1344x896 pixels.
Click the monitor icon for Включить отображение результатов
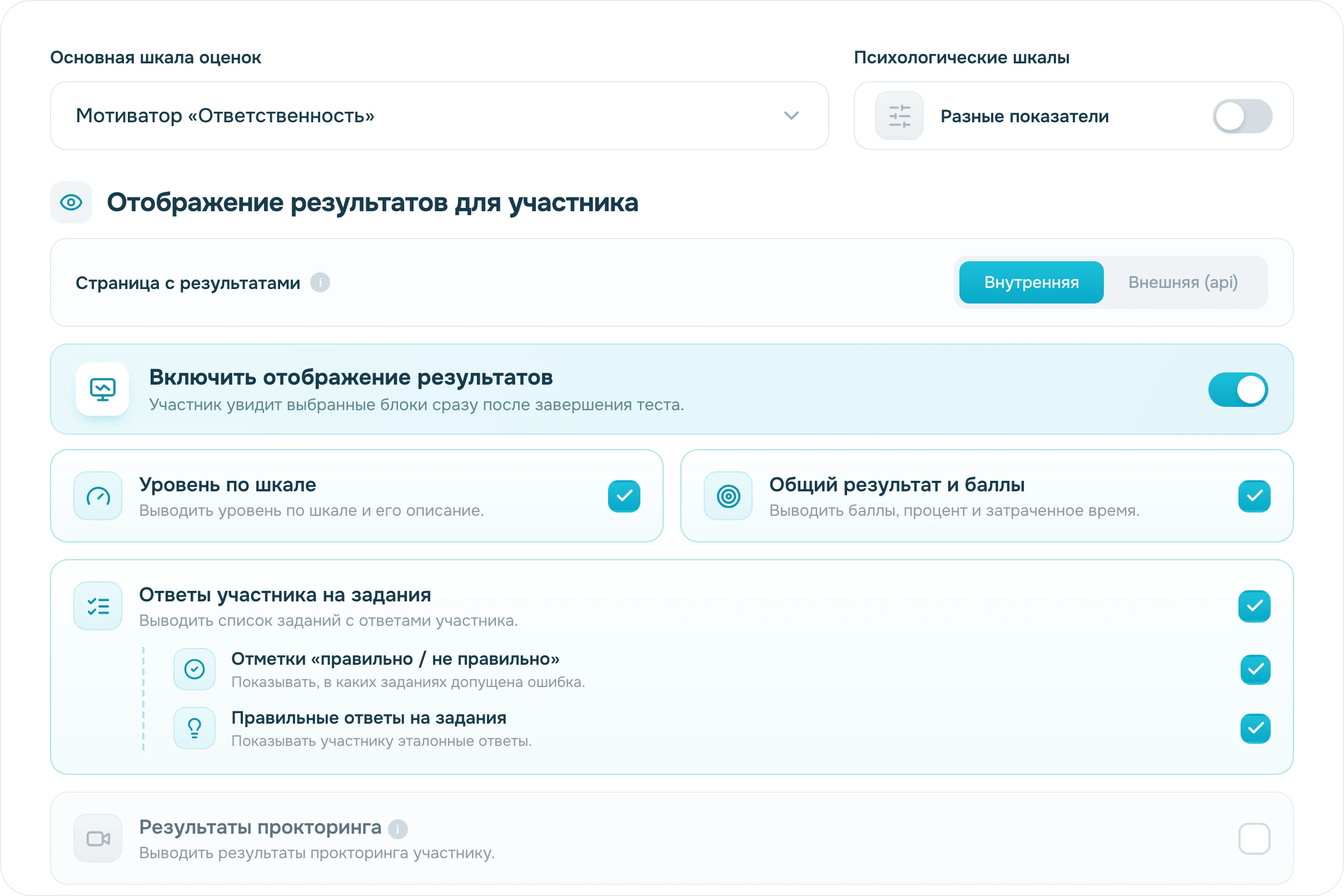pyautogui.click(x=102, y=389)
